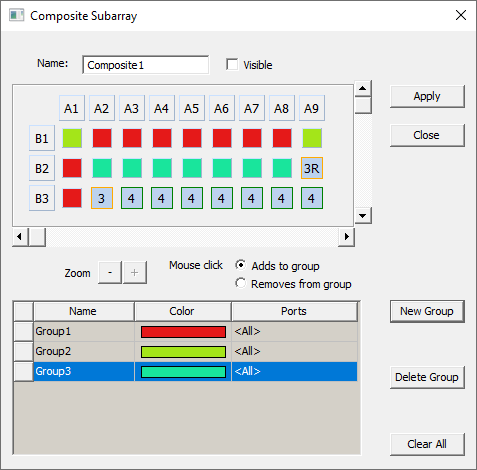Create a New Group

click(427, 311)
